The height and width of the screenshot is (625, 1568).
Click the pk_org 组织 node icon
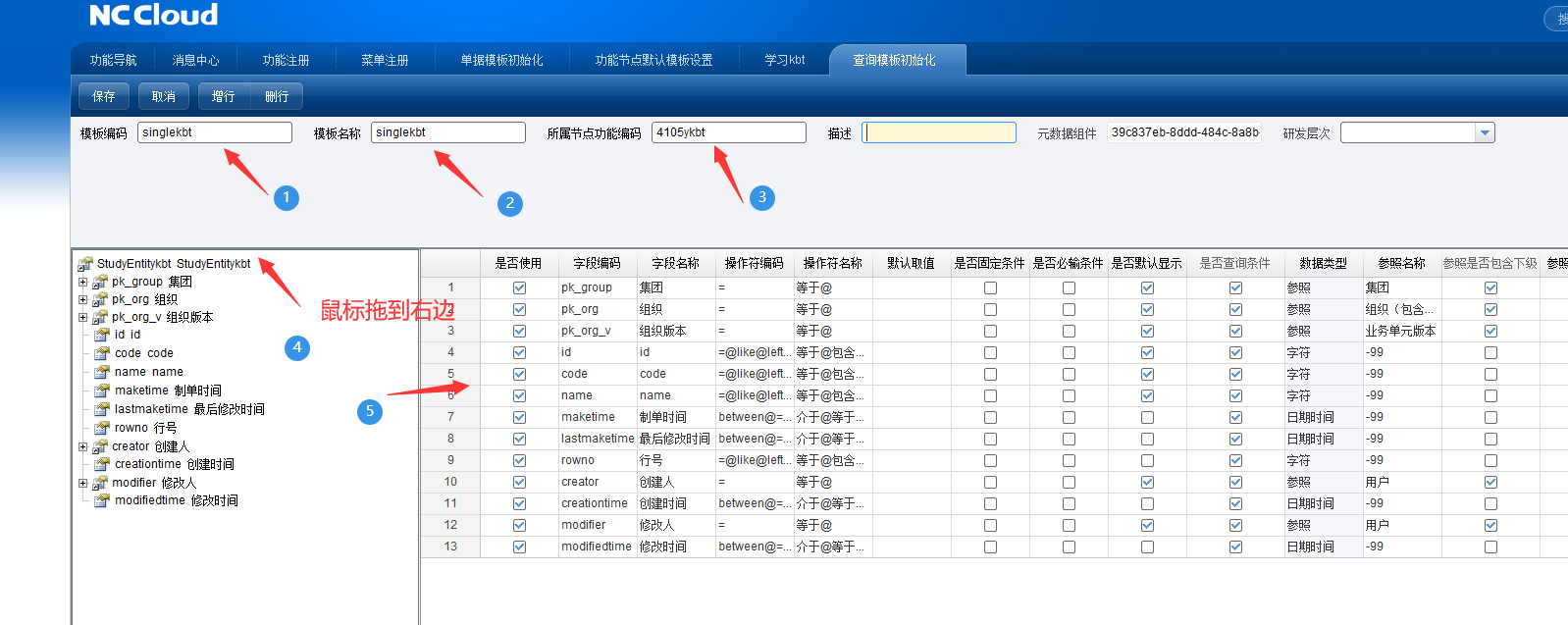click(x=100, y=299)
